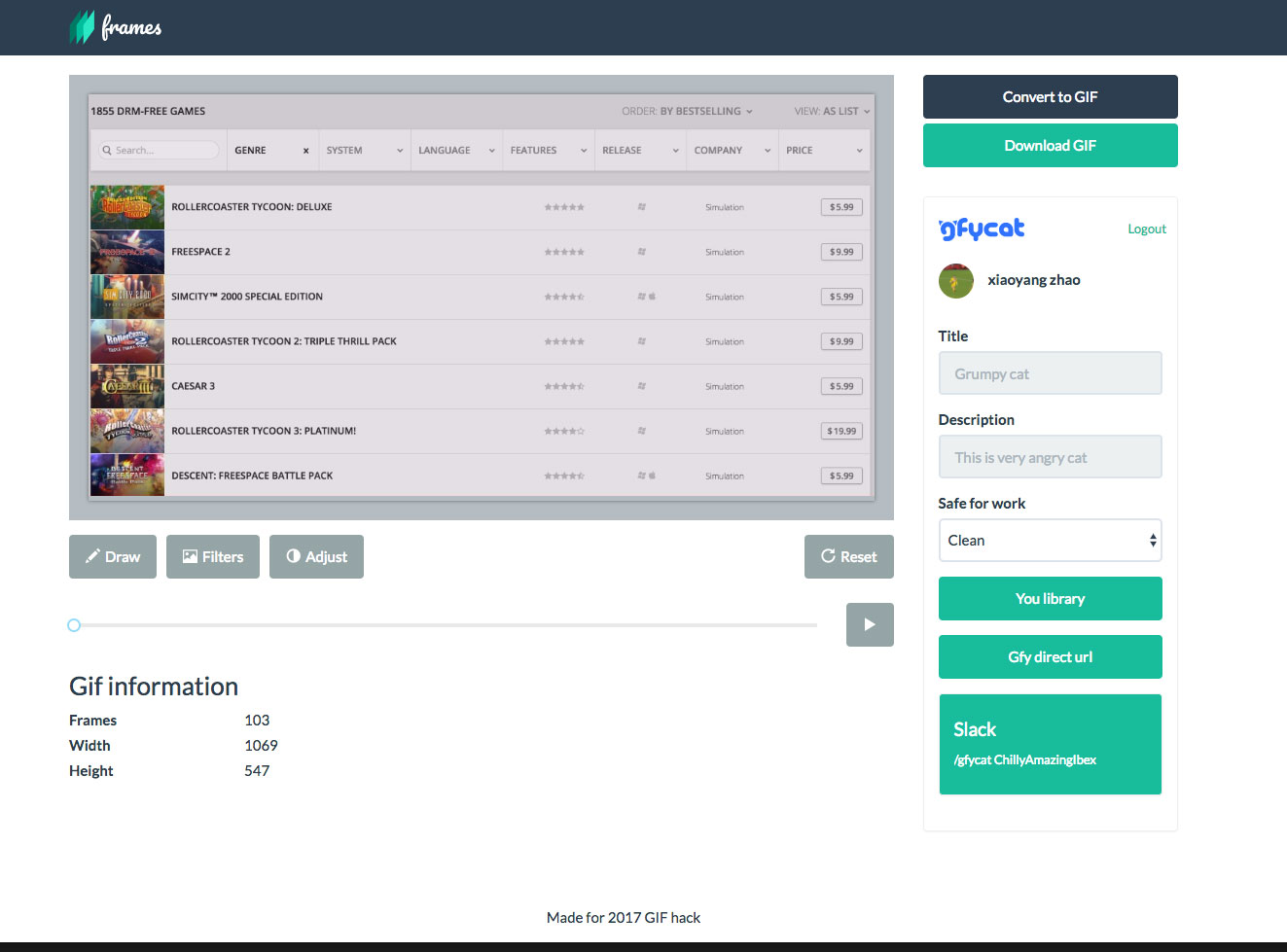
Task: Click the frame slider track
Action: [x=446, y=625]
